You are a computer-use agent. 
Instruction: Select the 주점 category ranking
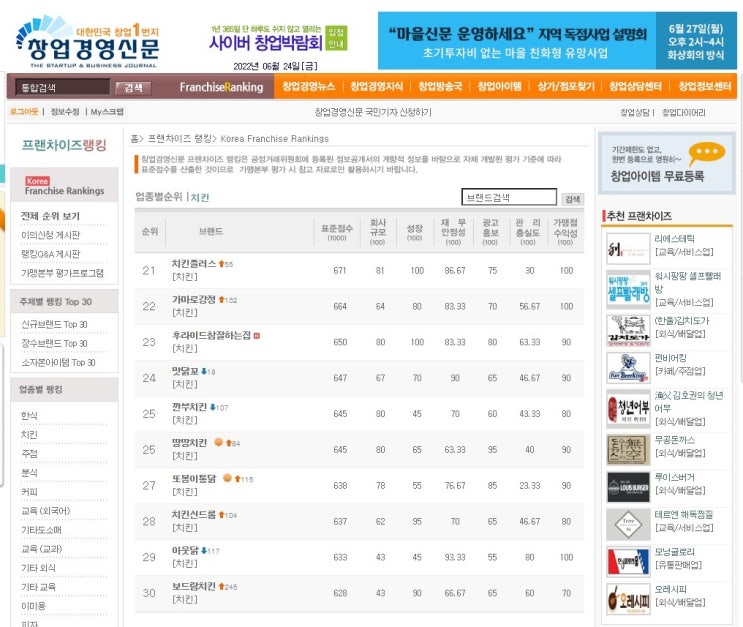pos(29,454)
